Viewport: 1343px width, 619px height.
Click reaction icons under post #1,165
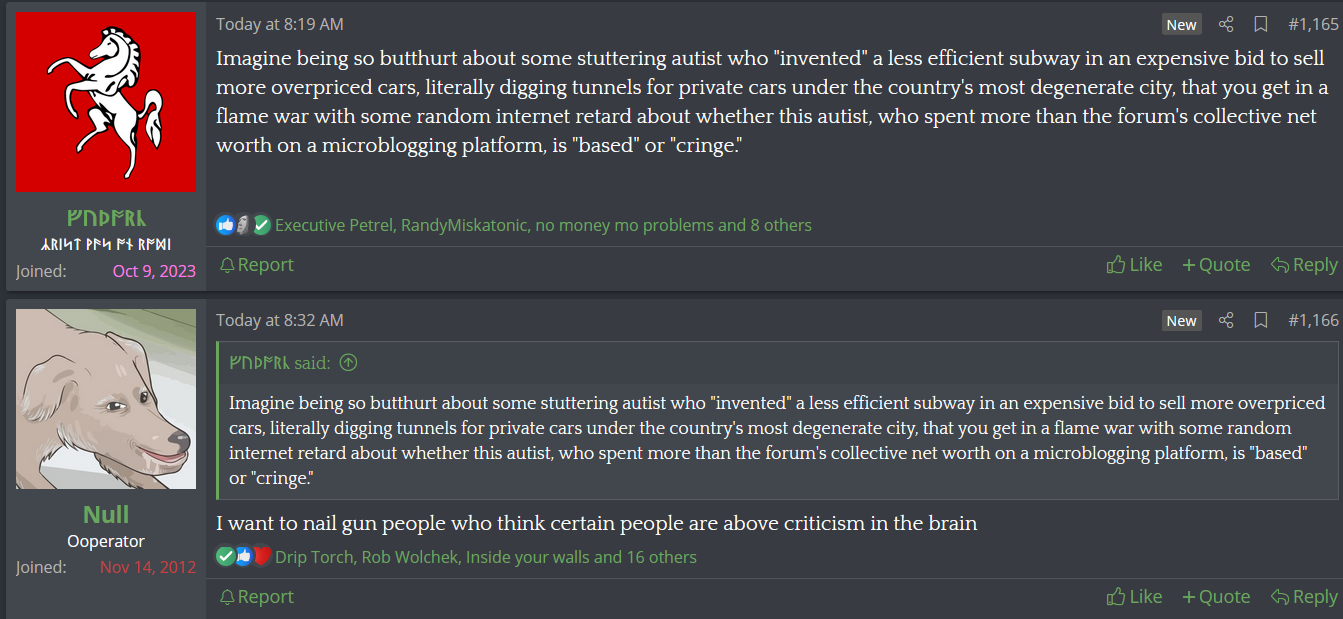coord(244,225)
